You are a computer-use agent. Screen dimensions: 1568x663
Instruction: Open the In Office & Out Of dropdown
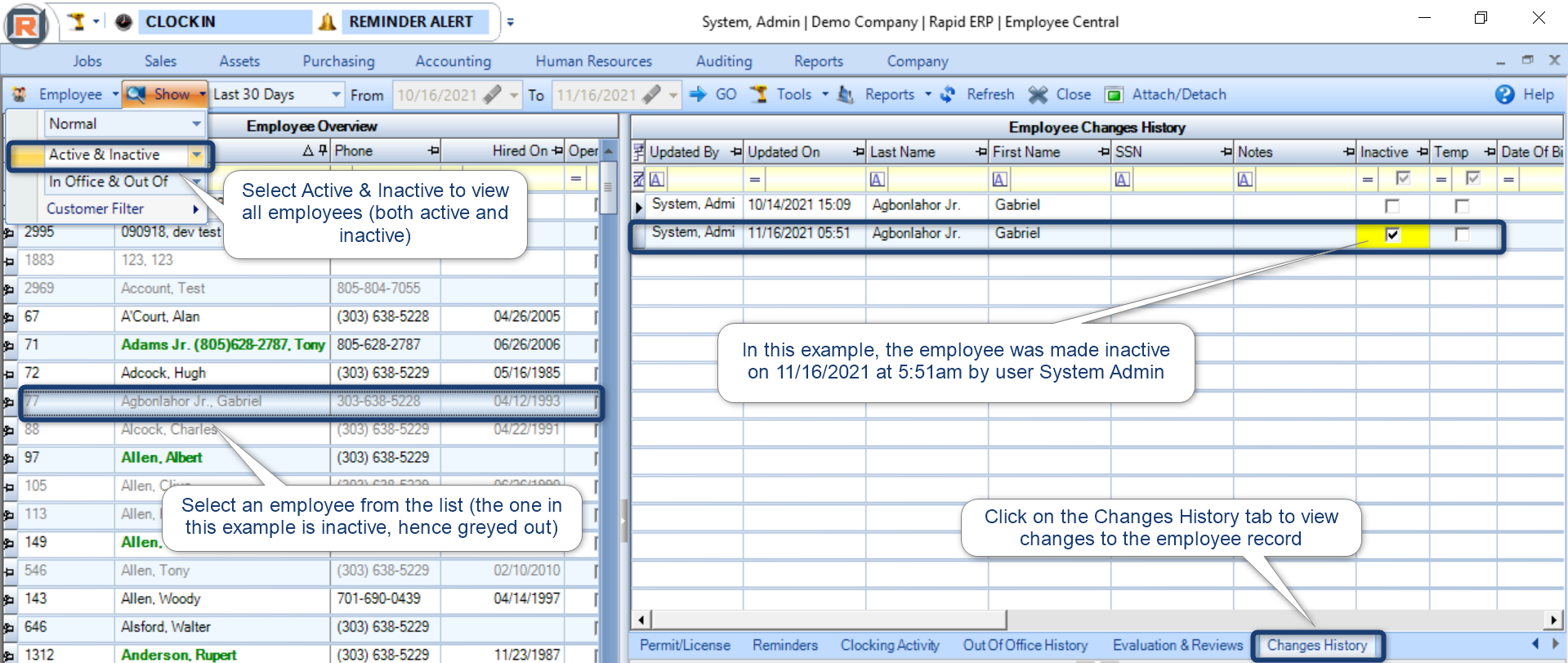coord(197,181)
